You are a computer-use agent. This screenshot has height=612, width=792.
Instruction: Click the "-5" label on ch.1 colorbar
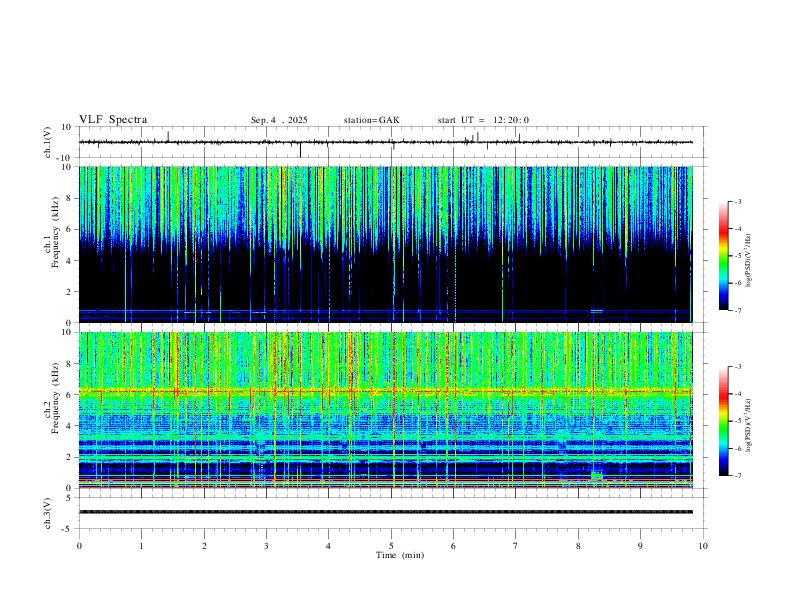[737, 256]
